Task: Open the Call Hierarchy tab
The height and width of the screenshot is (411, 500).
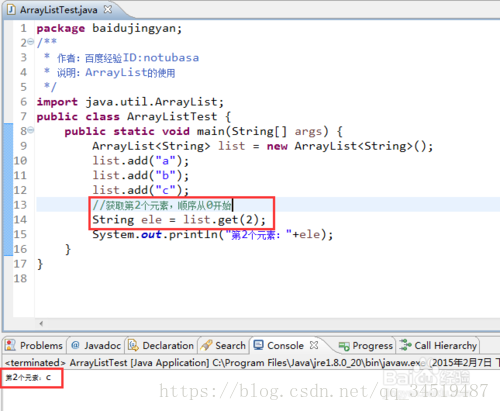Action: [x=438, y=345]
